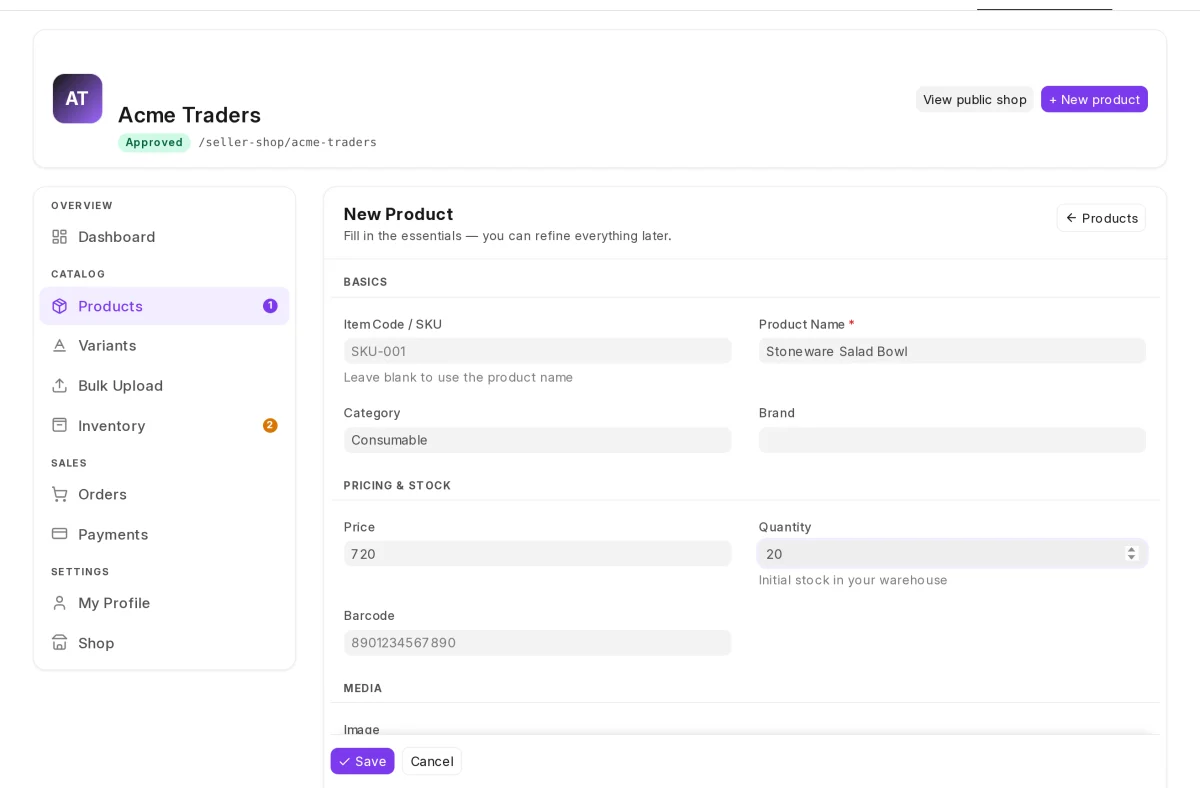Click View public shop button
Screen dimensions: 1200x788
[975, 99]
